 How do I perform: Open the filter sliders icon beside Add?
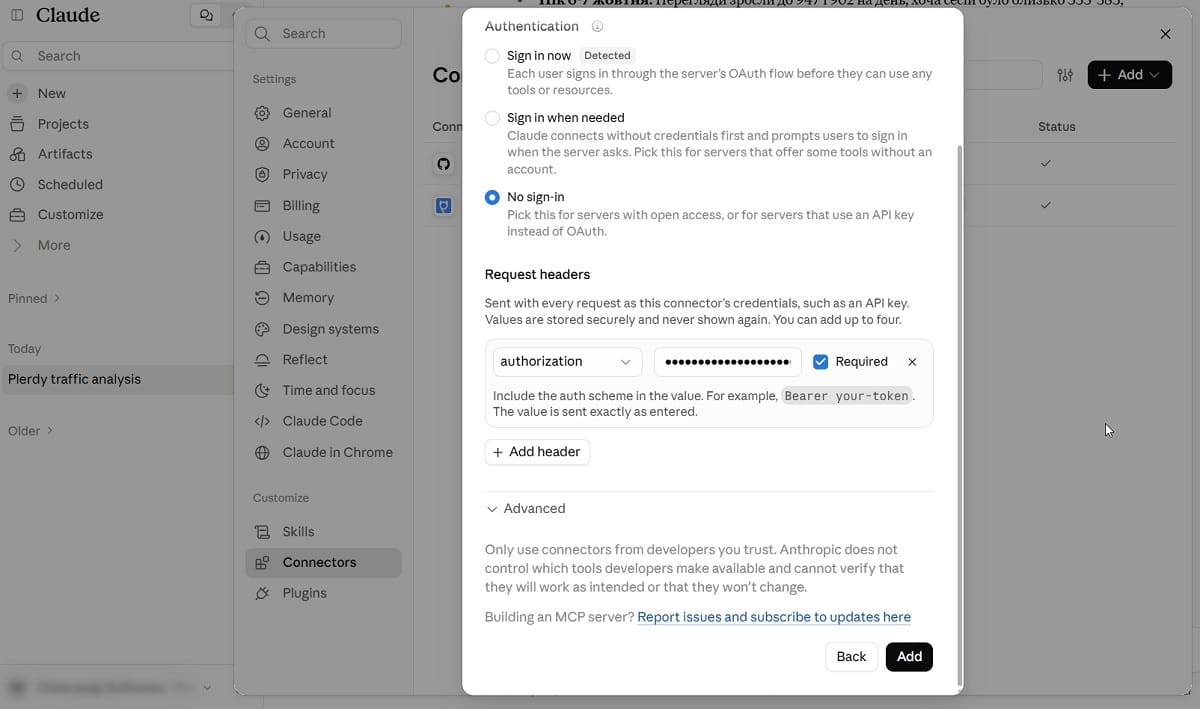[x=1065, y=75]
